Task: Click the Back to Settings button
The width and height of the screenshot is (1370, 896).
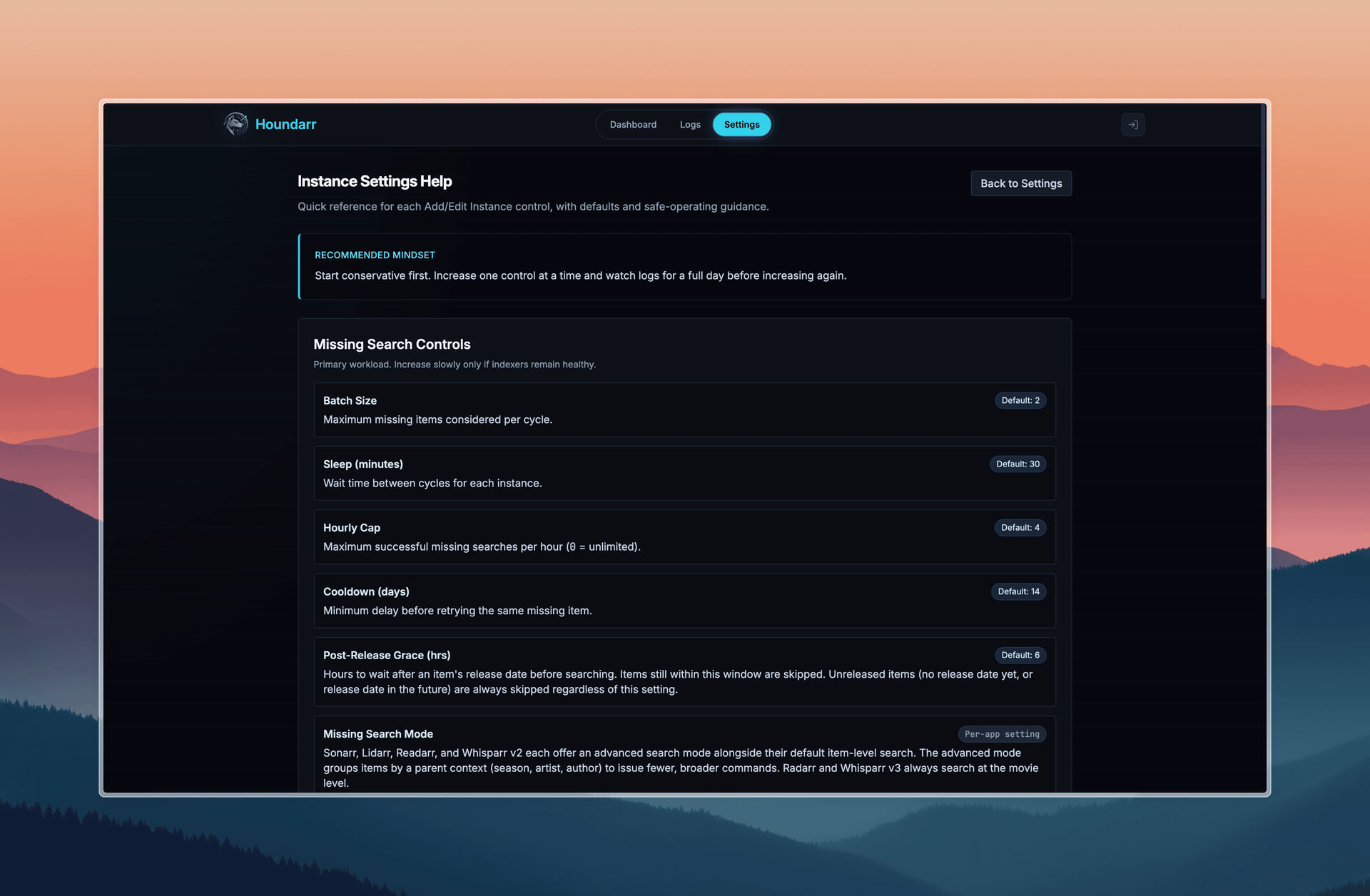Action: tap(1021, 183)
